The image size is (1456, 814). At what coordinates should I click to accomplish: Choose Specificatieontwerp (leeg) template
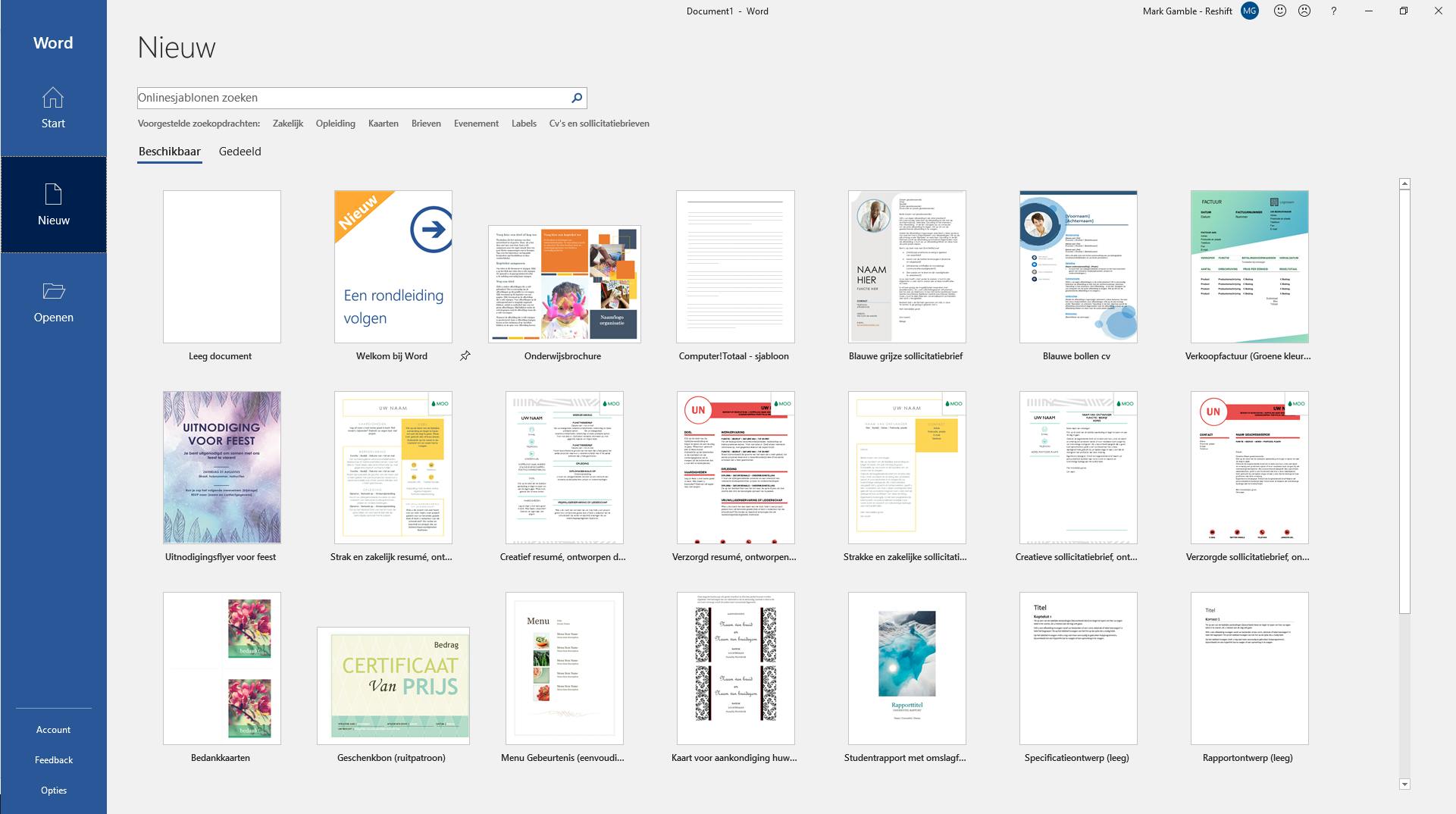tap(1078, 668)
